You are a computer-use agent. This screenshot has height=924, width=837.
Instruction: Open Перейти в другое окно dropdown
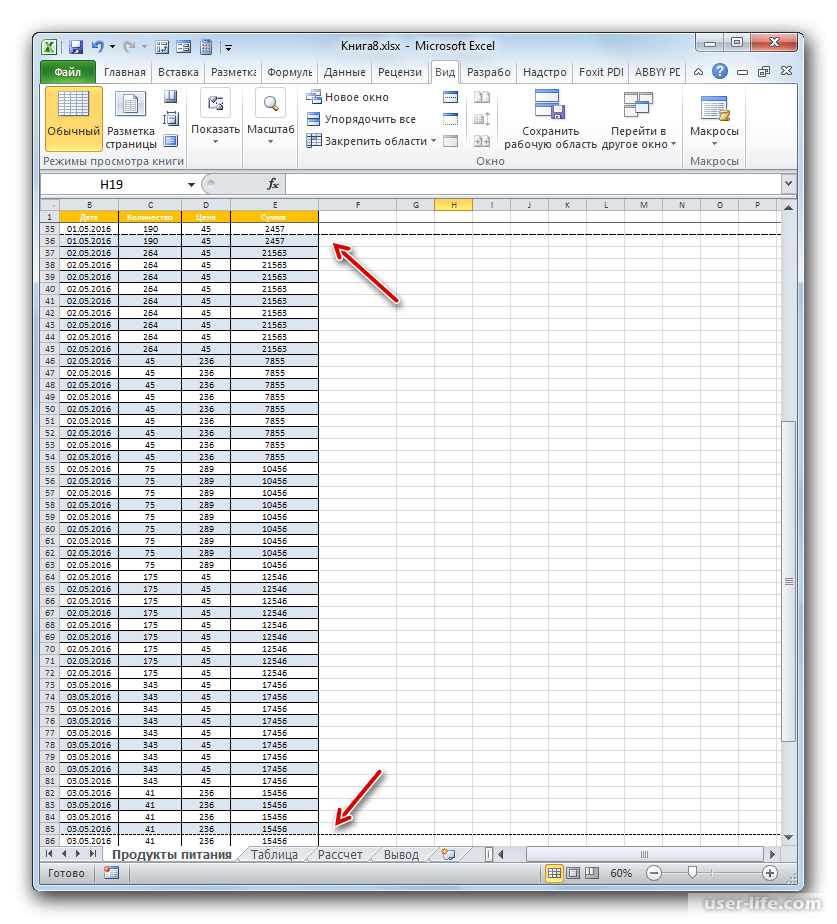[x=638, y=120]
